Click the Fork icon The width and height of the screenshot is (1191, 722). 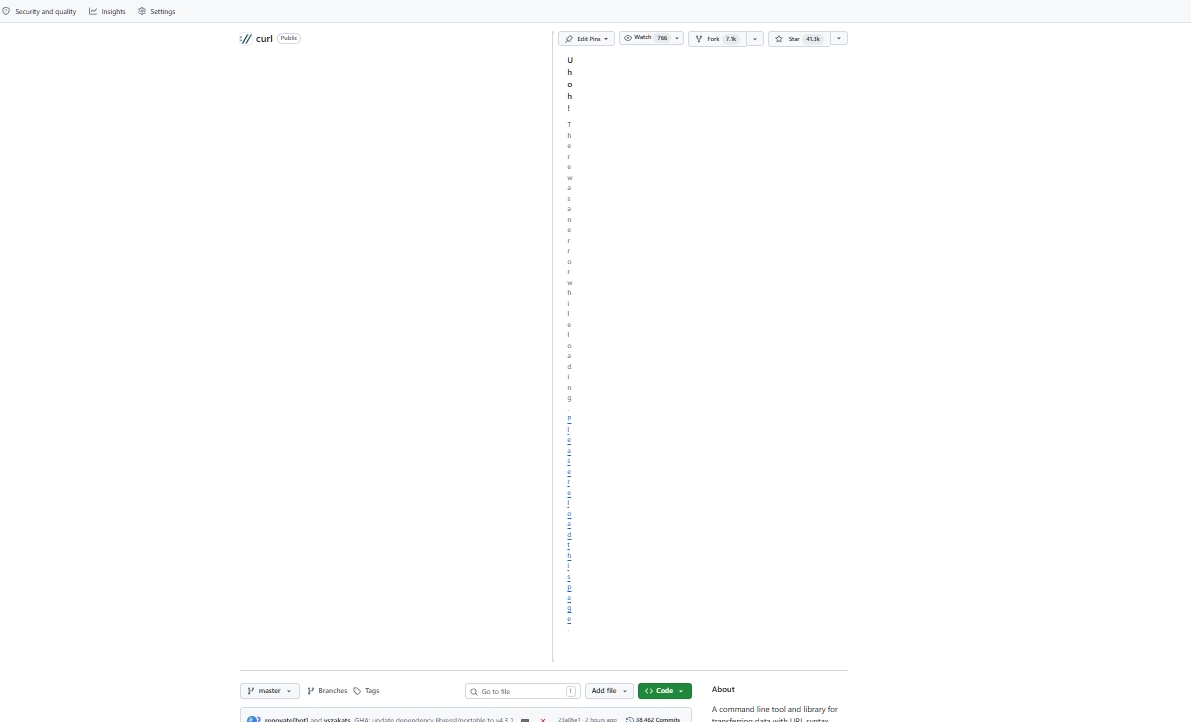click(698, 38)
